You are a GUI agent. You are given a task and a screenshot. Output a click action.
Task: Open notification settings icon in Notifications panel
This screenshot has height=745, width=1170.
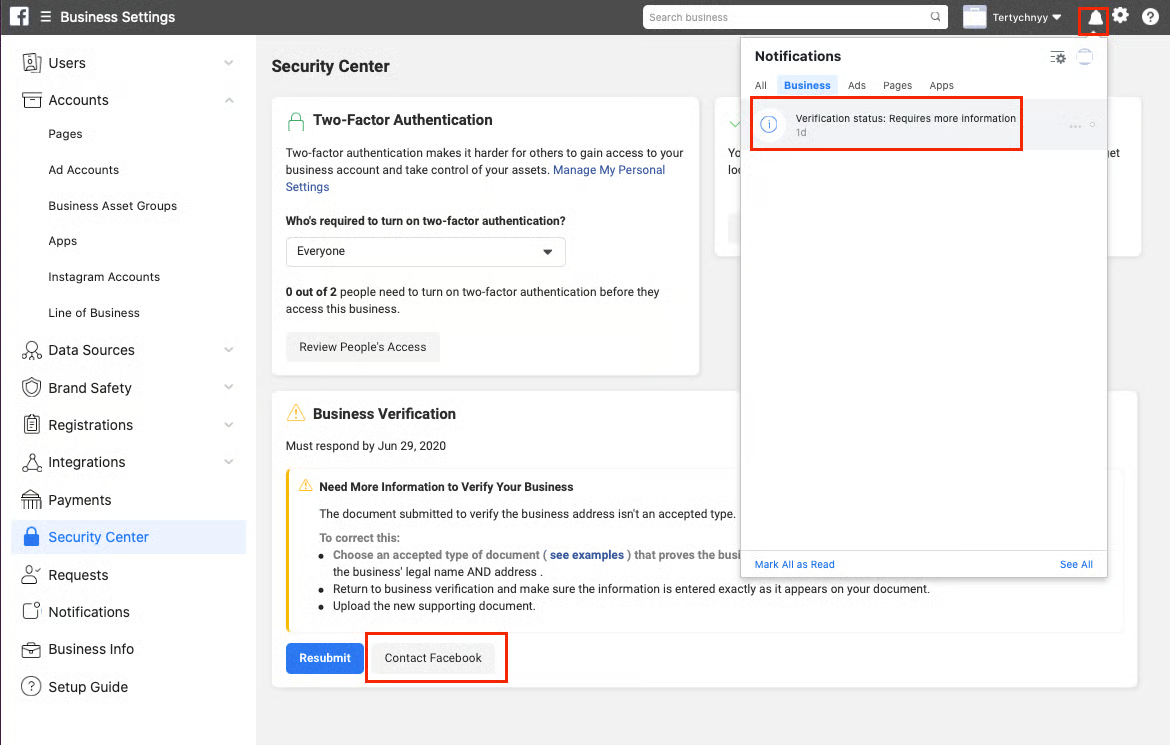click(x=1057, y=57)
